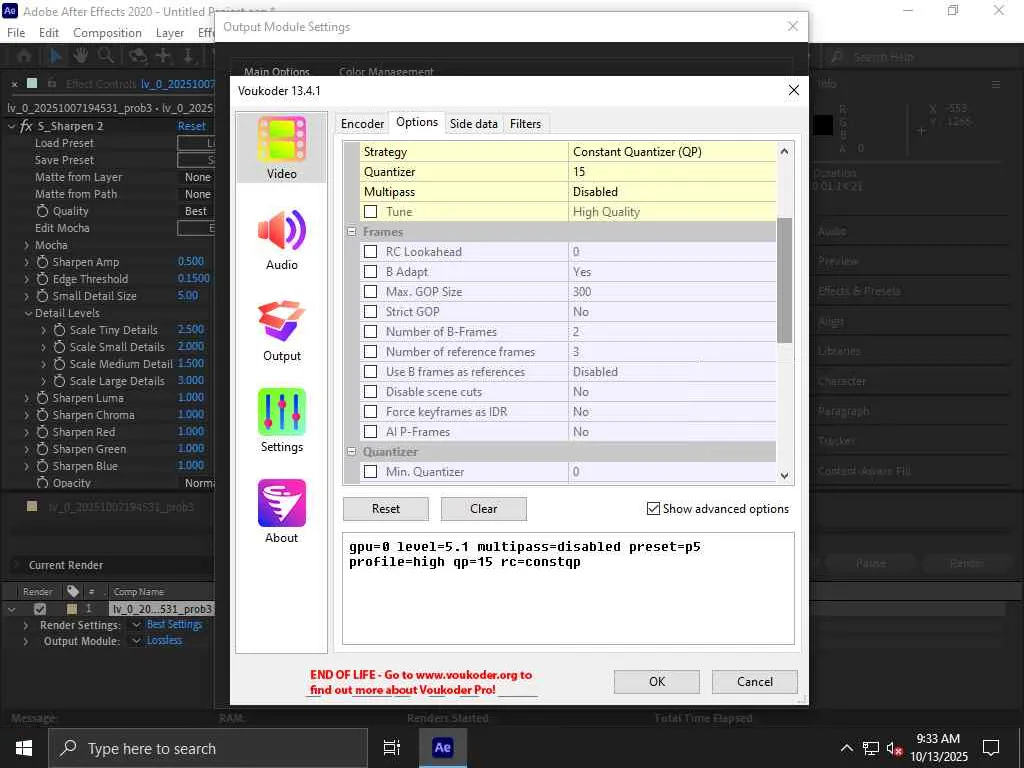Screen dimensions: 1024x768
Task: Open the Audio section in Voukoder
Action: coord(281,240)
